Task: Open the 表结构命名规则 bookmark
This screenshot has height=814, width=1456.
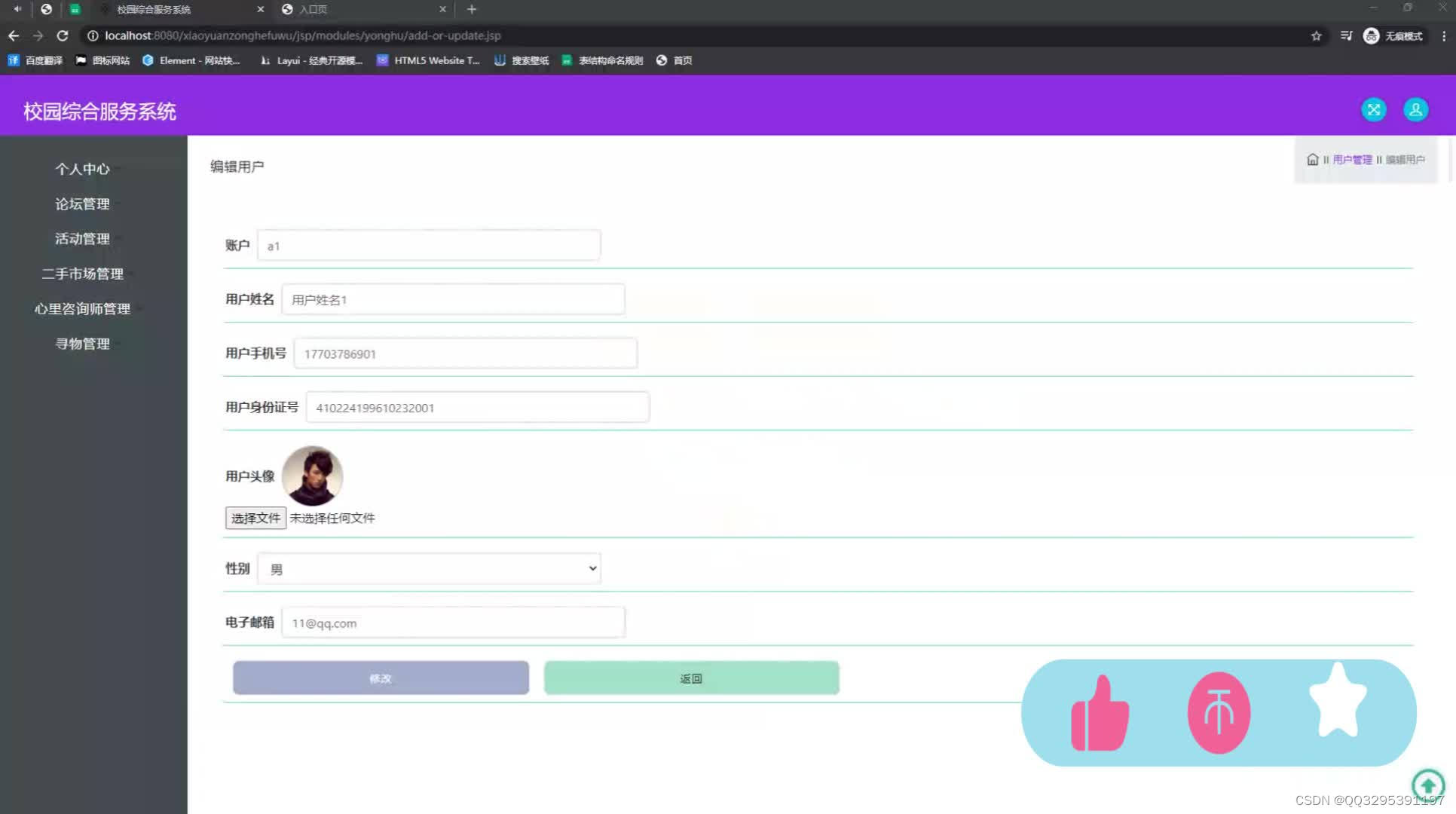Action: tap(602, 60)
